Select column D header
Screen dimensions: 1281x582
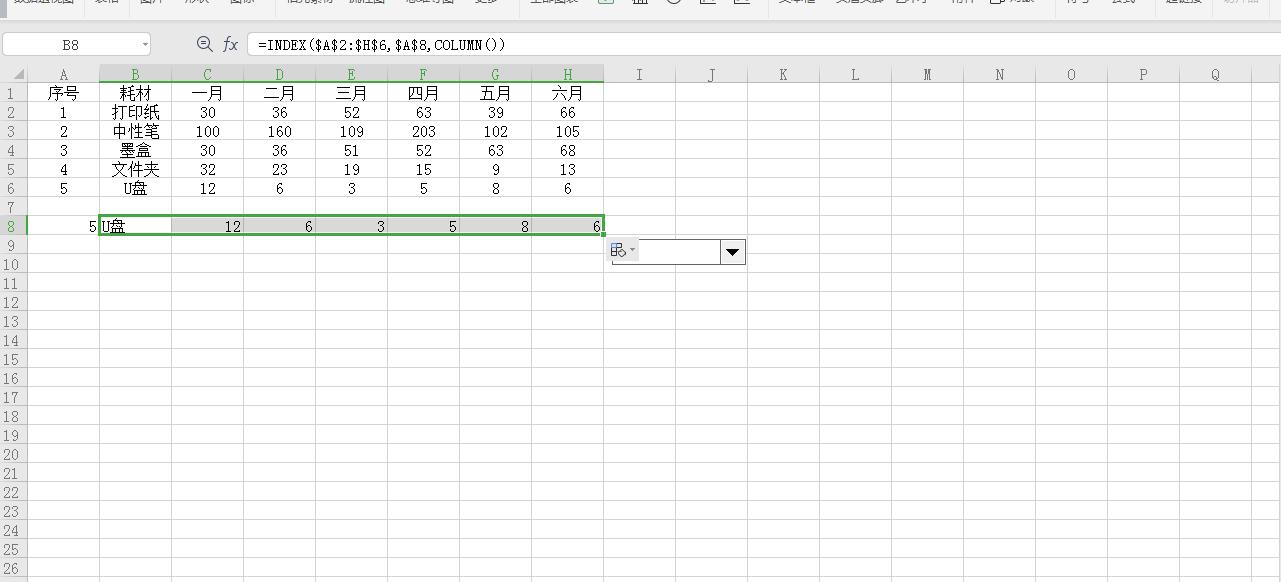pos(280,75)
